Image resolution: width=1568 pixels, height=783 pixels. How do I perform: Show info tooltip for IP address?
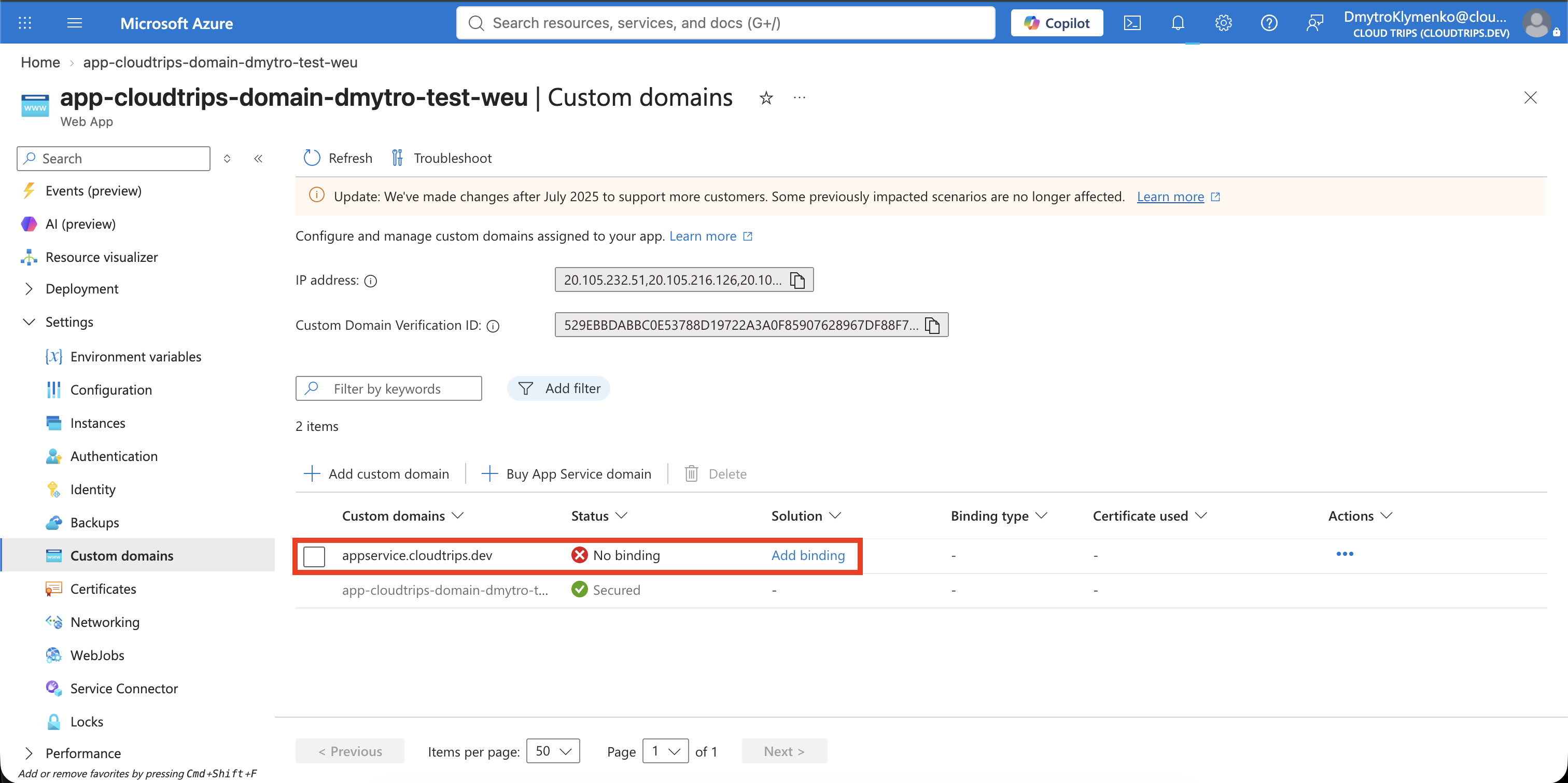point(370,281)
